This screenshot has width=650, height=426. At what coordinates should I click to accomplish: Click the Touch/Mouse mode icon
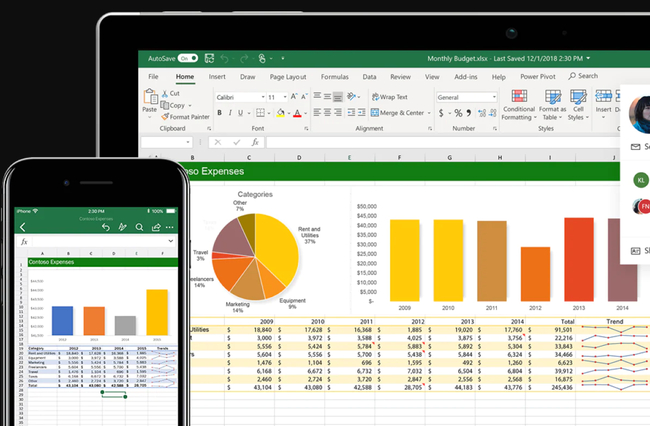point(262,58)
